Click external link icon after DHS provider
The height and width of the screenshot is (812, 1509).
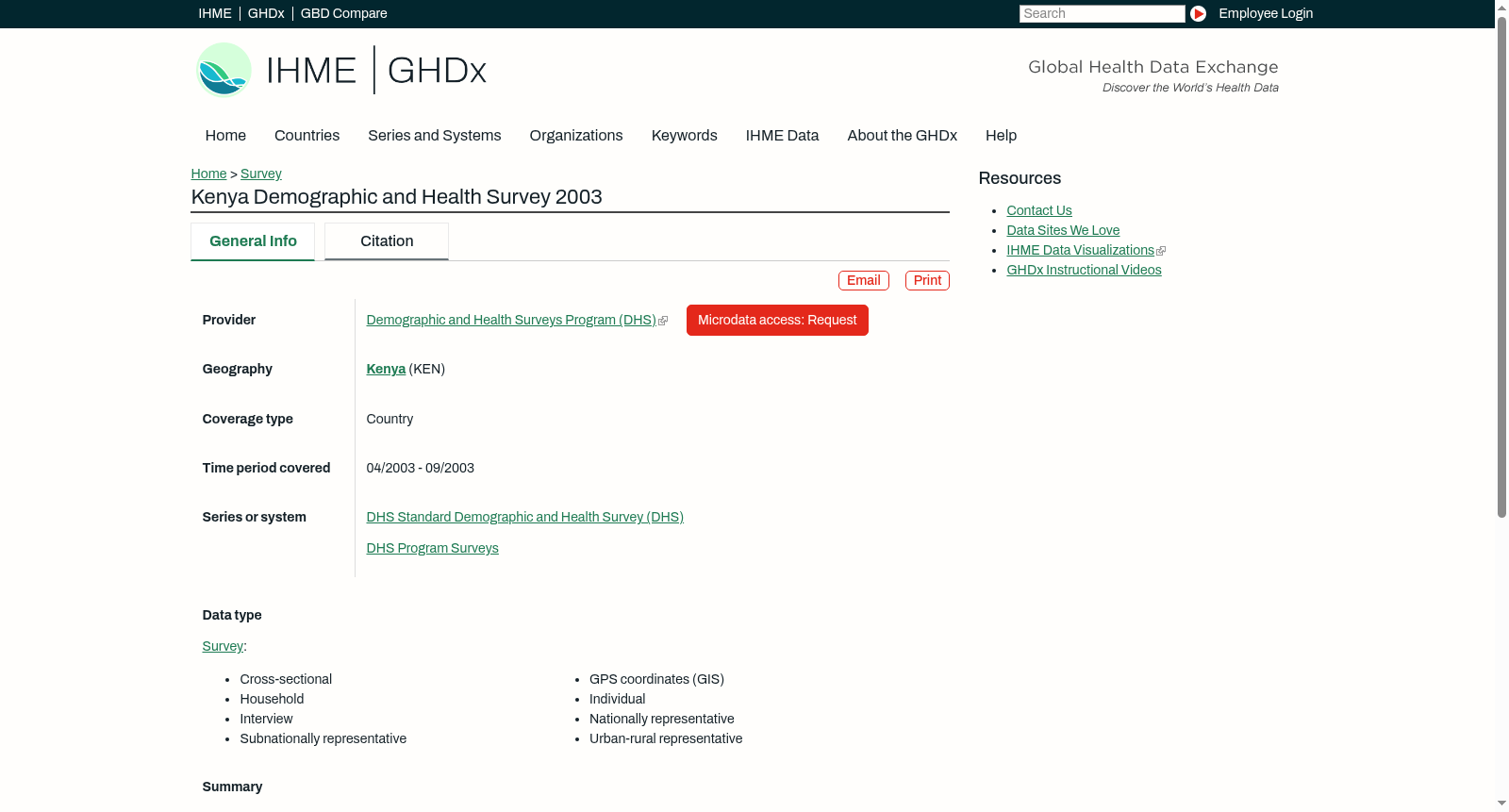tap(663, 322)
